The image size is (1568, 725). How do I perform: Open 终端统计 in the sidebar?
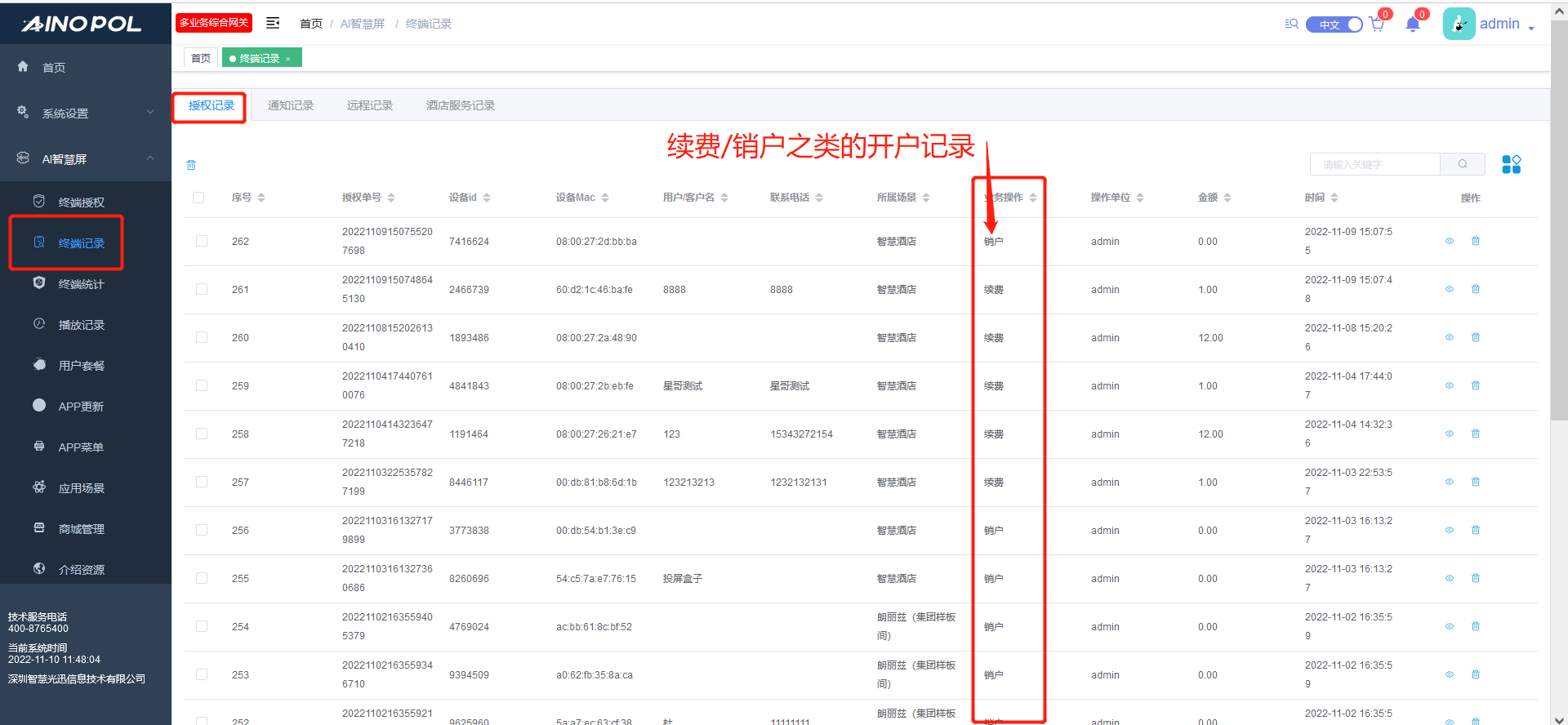point(81,284)
